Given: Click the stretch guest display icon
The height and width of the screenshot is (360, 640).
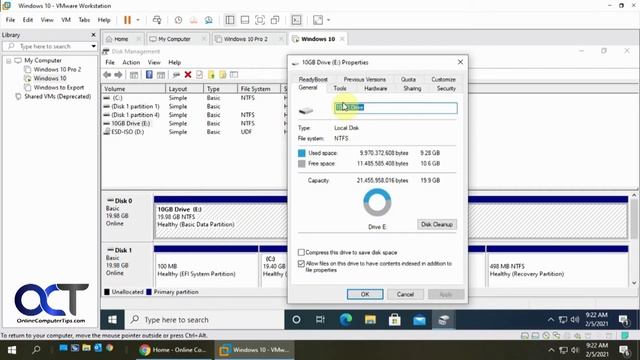Looking at the screenshot, I should point(318,20).
